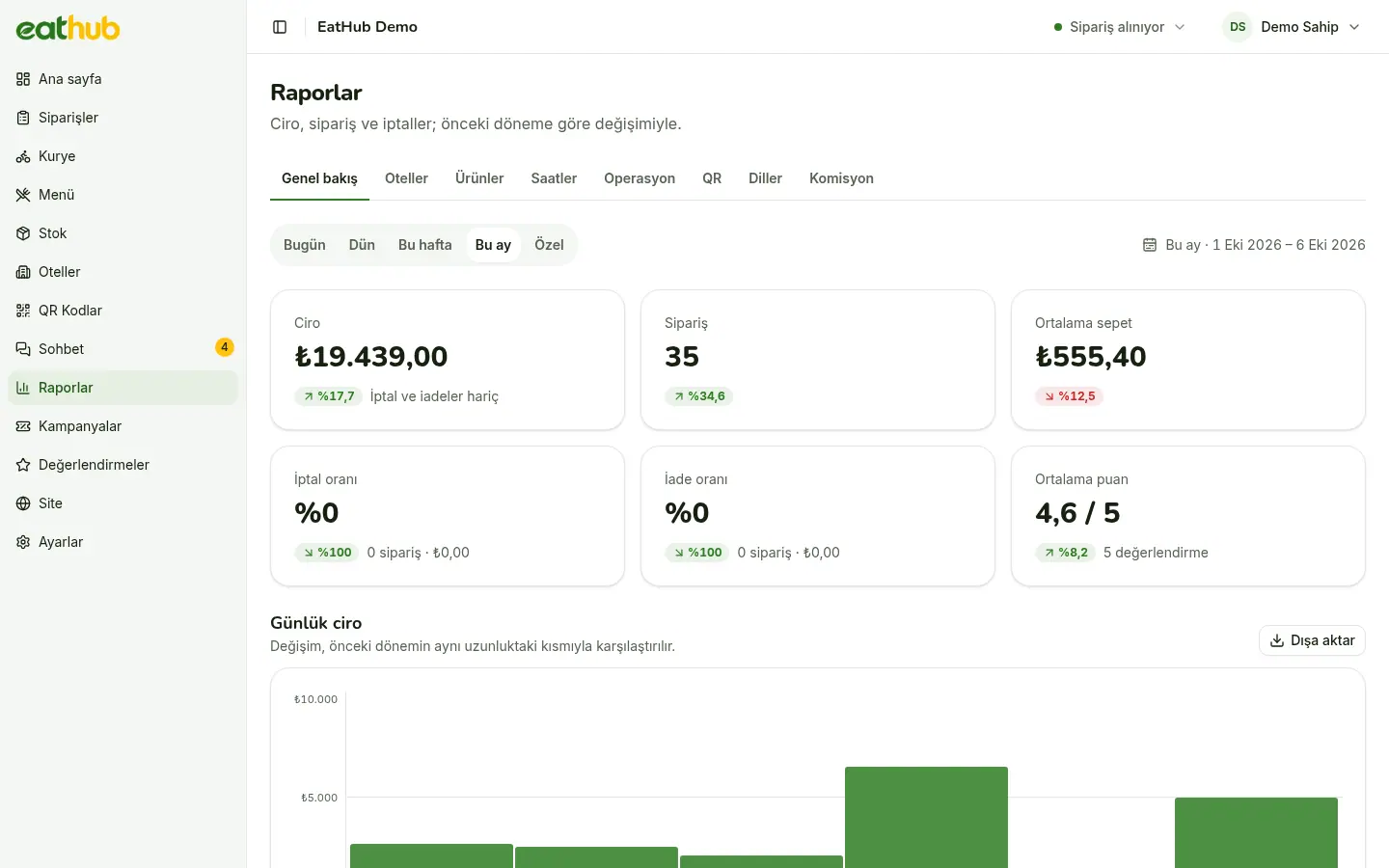The image size is (1389, 868).
Task: Open the Ürünler tab
Action: [x=479, y=178]
